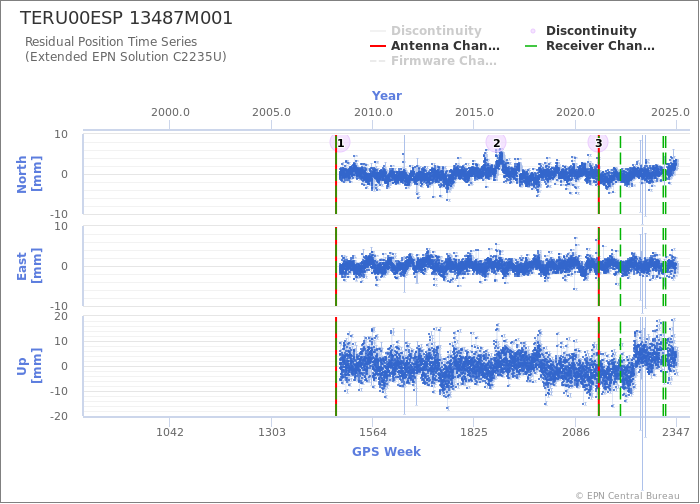Click GPS week 1042 tick label
Image resolution: width=700 pixels, height=504 pixels.
(170, 432)
